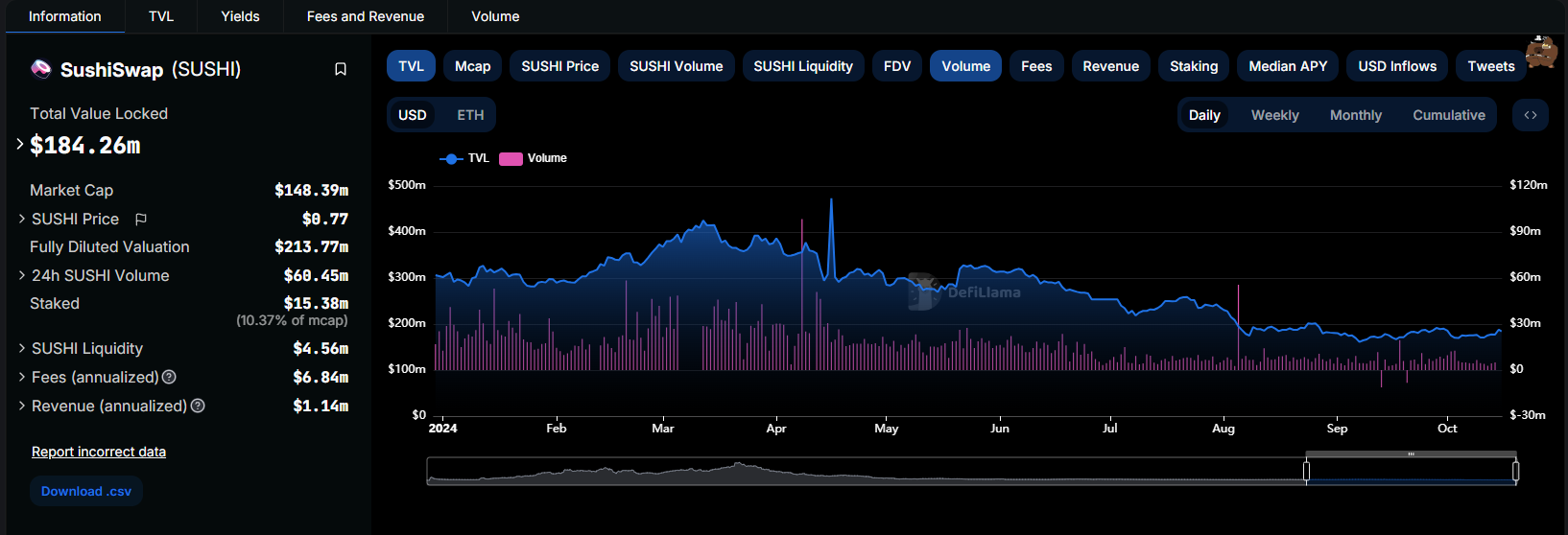Expand Total Value Locked breakdown chevron
The height and width of the screenshot is (535, 1568).
click(19, 145)
